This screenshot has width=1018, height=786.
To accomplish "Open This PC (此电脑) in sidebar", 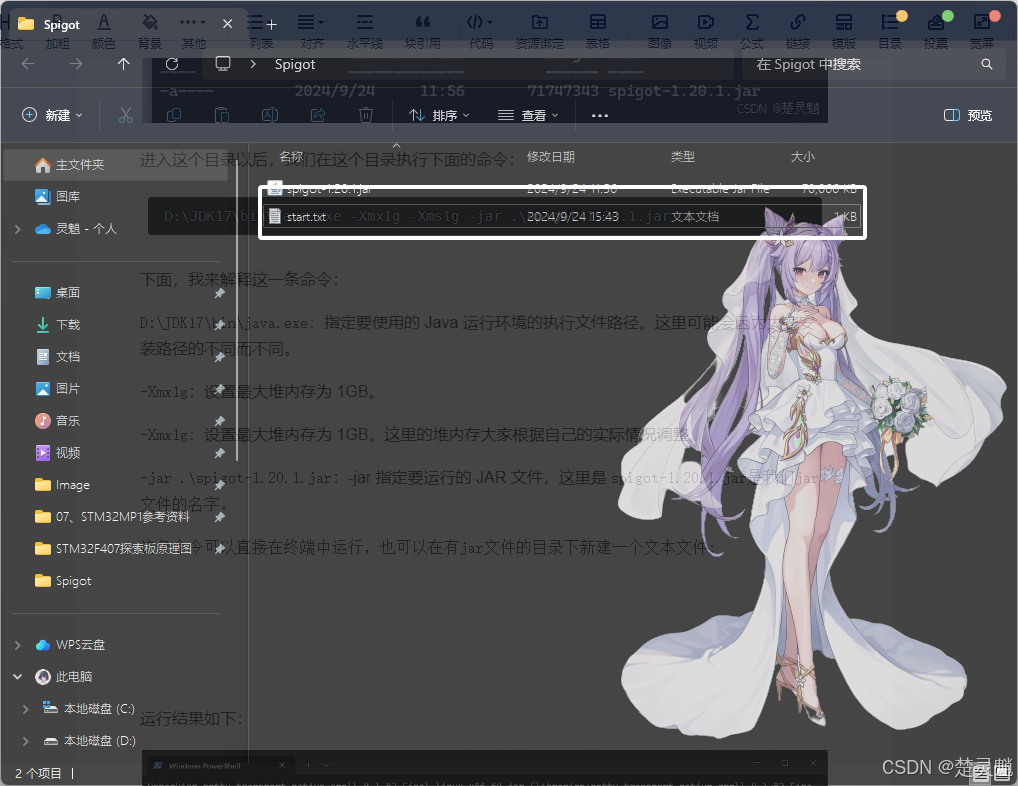I will (64, 676).
